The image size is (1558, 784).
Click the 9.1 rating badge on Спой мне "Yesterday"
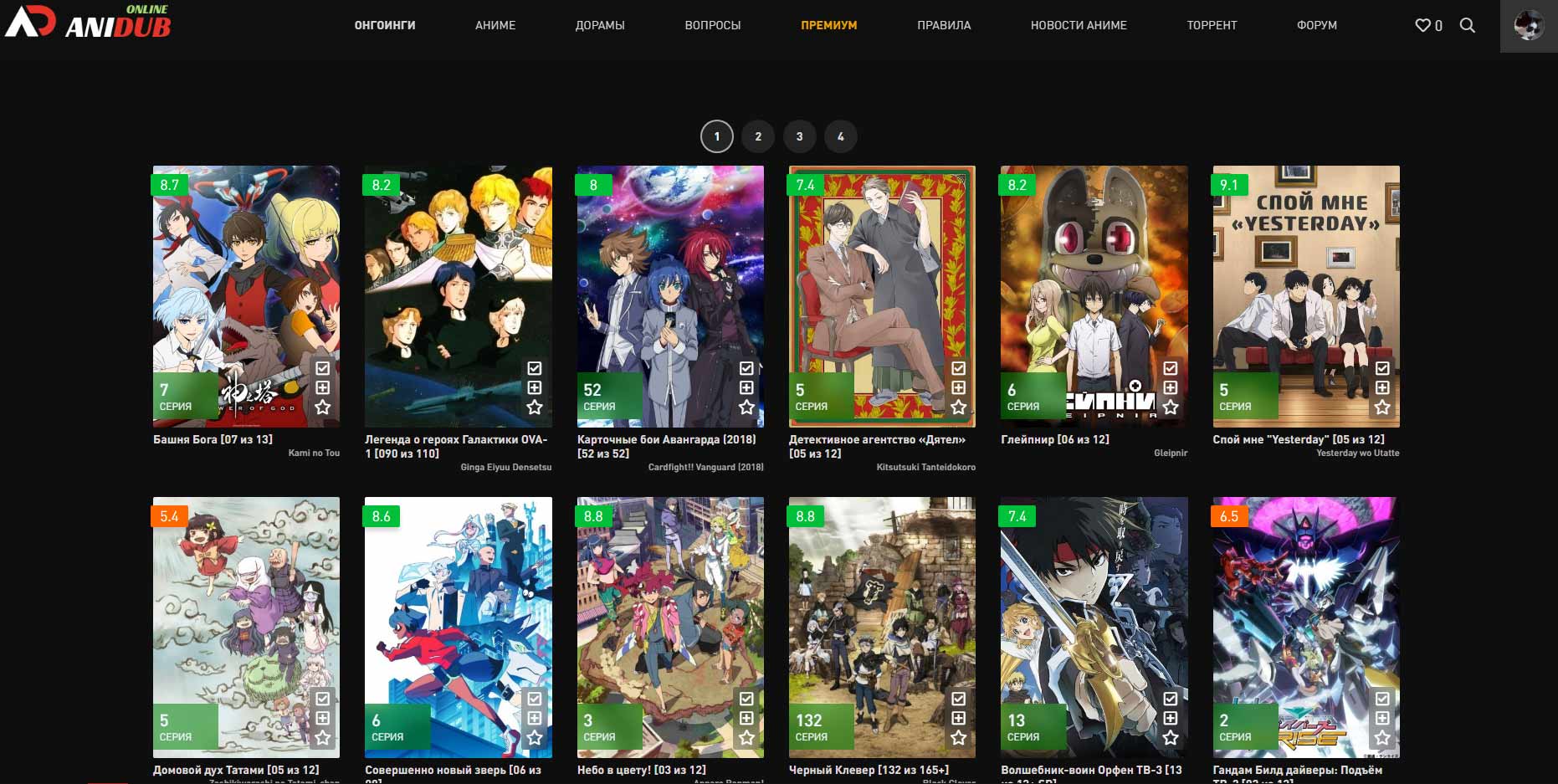1230,185
